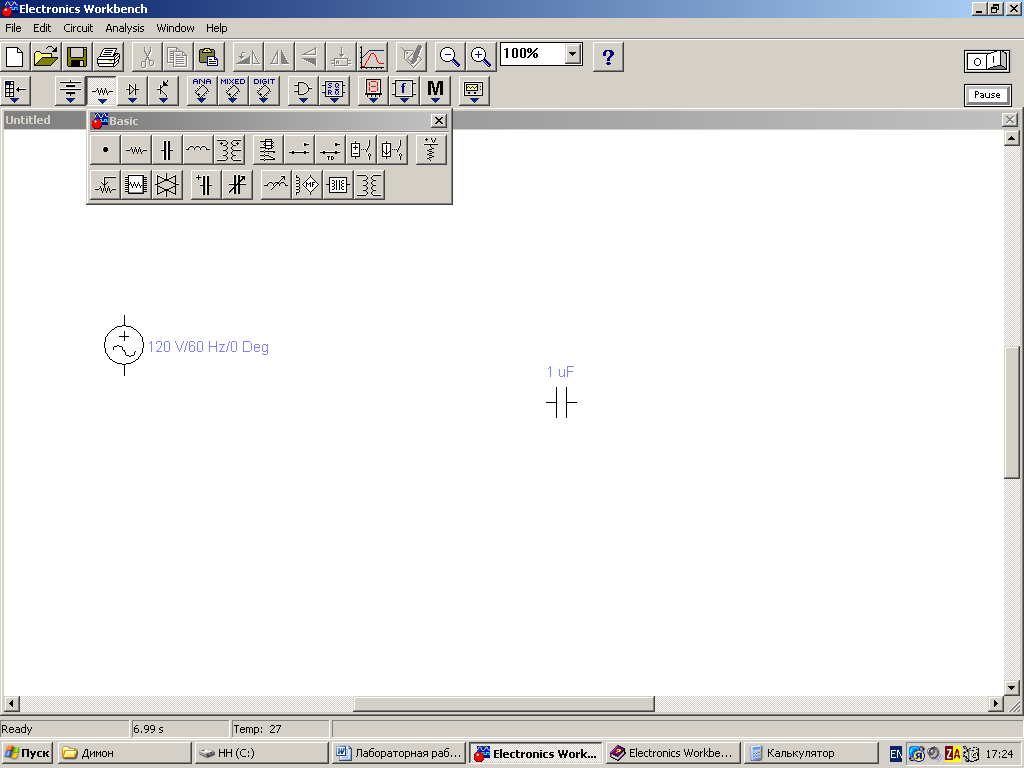This screenshot has height=768, width=1024.
Task: Pick the time-delay switch component
Action: (x=330, y=150)
